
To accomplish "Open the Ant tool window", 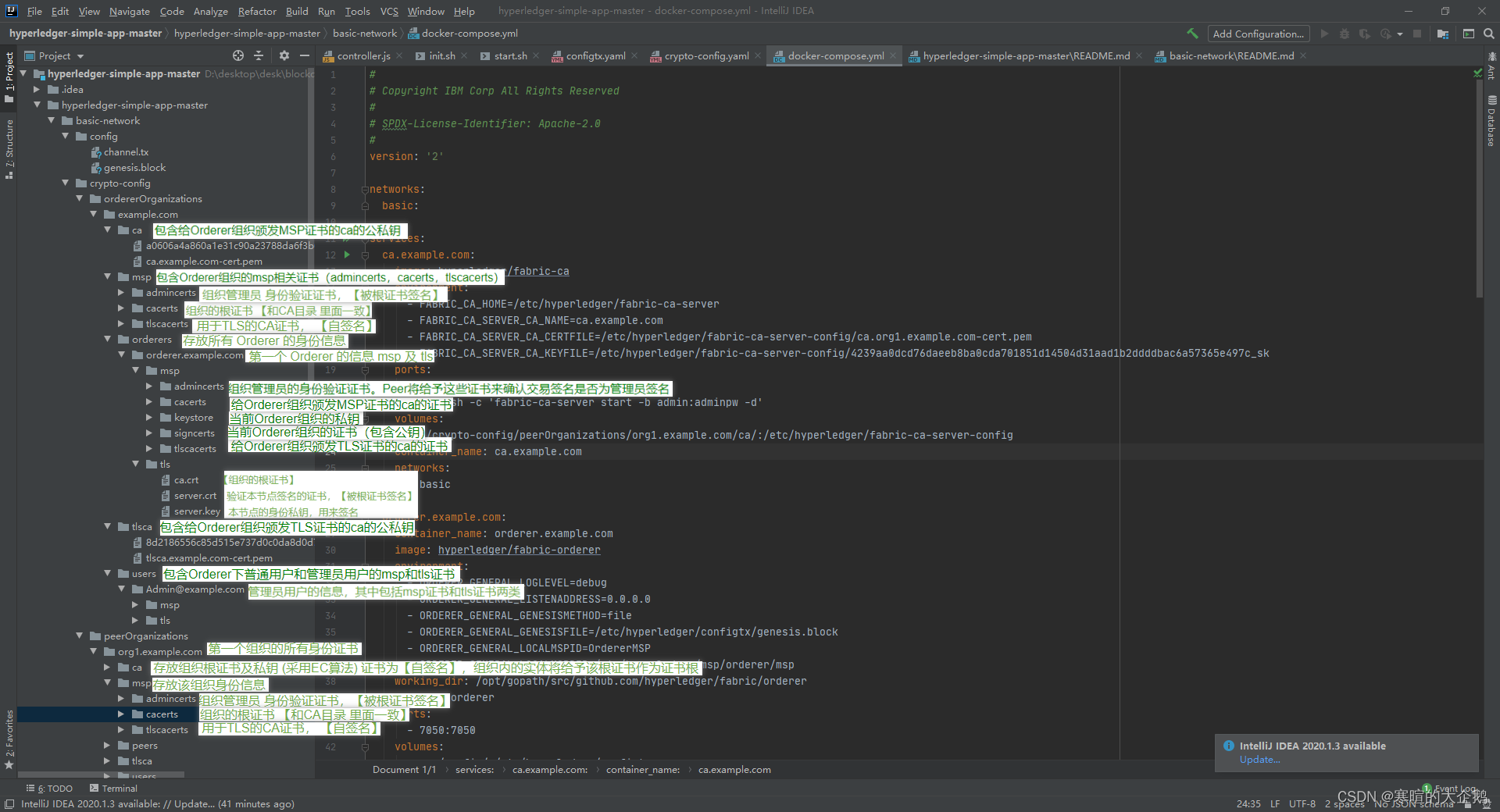I will (1491, 66).
